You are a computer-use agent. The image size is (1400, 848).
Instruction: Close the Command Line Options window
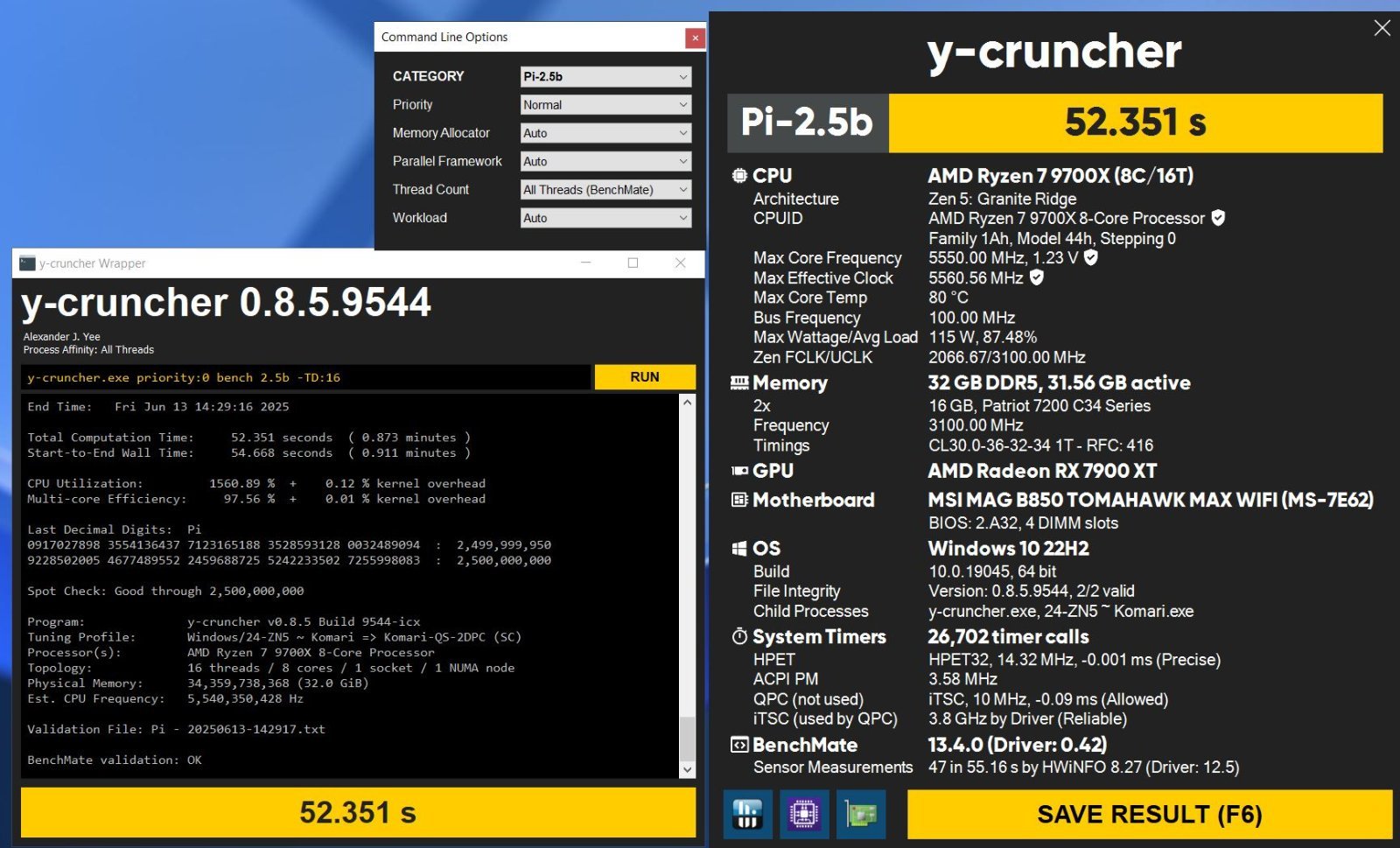pos(695,38)
